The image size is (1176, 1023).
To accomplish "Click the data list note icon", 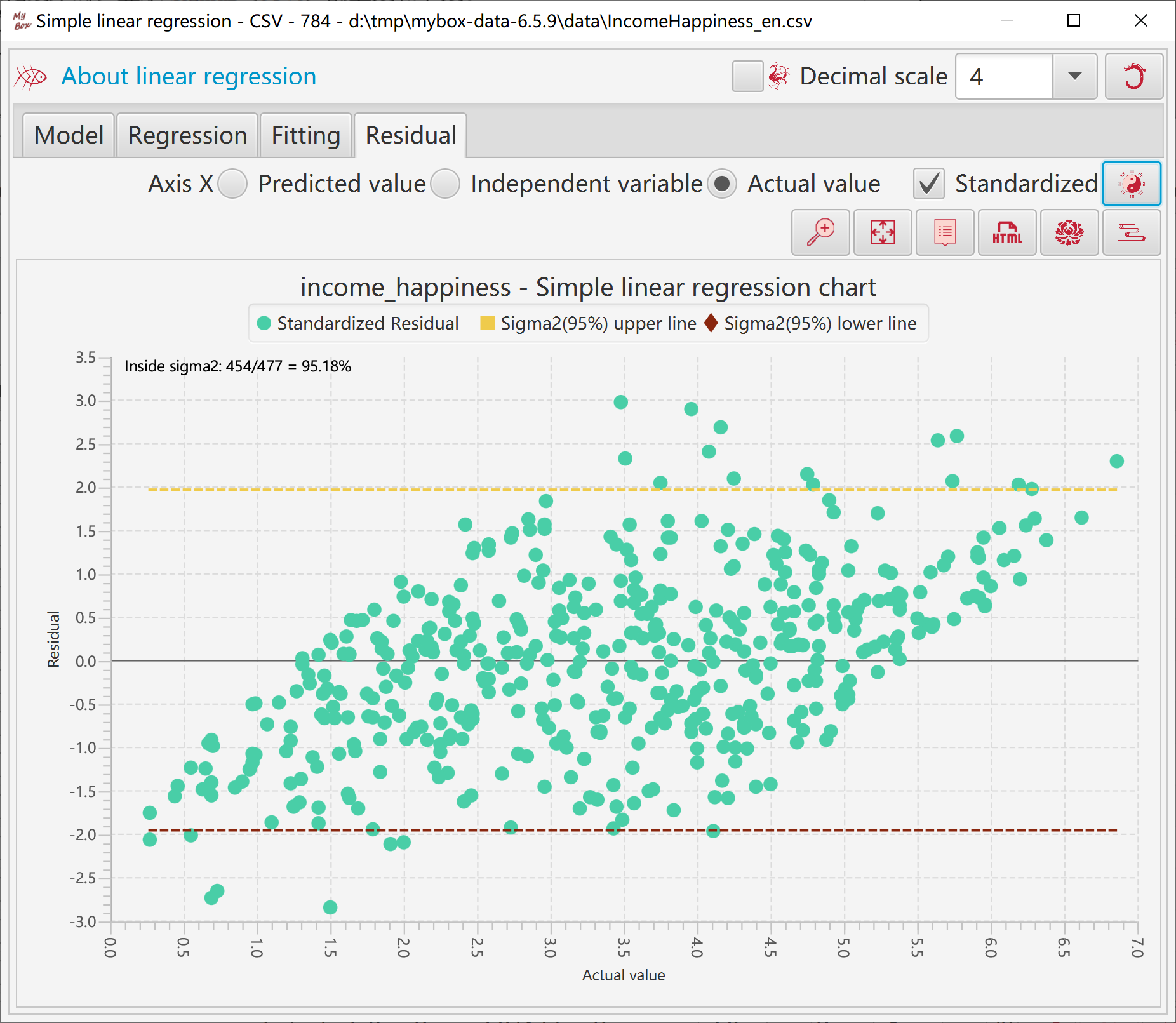I will 945,232.
